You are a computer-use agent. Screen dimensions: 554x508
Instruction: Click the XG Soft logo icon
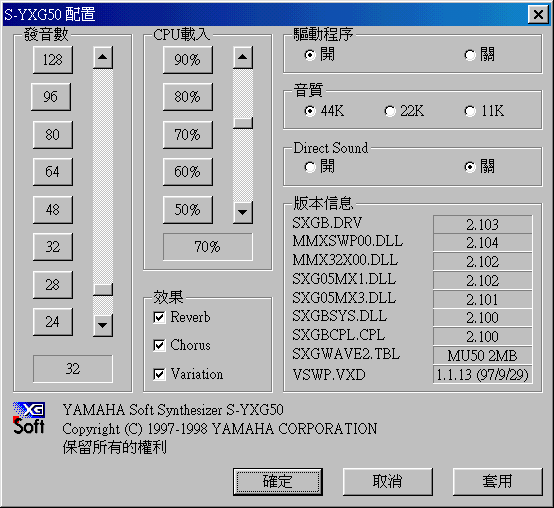point(29,418)
